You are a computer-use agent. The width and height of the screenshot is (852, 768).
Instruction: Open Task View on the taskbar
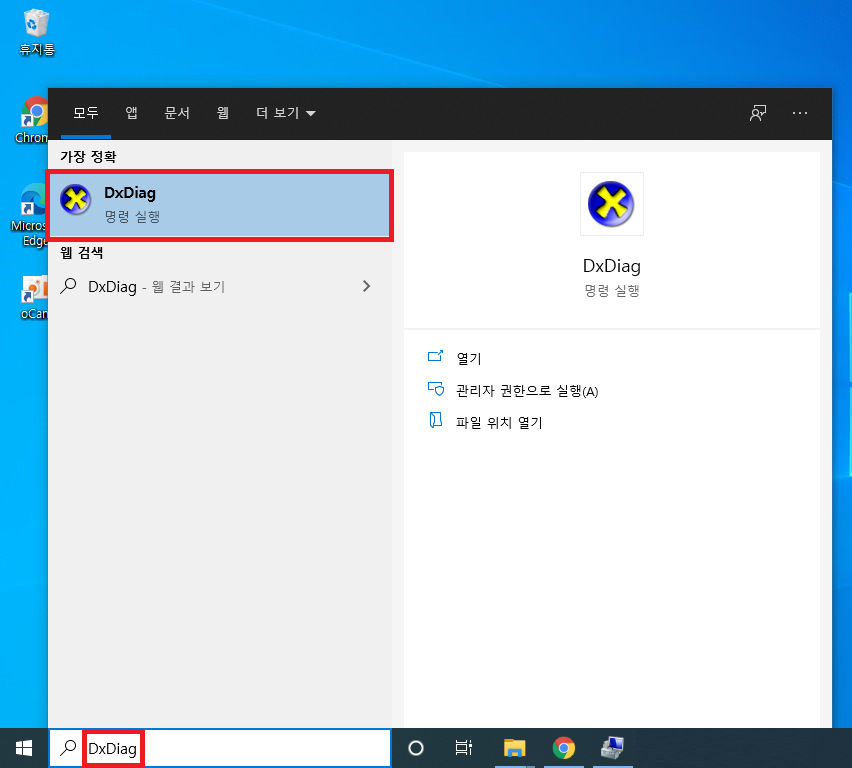click(463, 748)
